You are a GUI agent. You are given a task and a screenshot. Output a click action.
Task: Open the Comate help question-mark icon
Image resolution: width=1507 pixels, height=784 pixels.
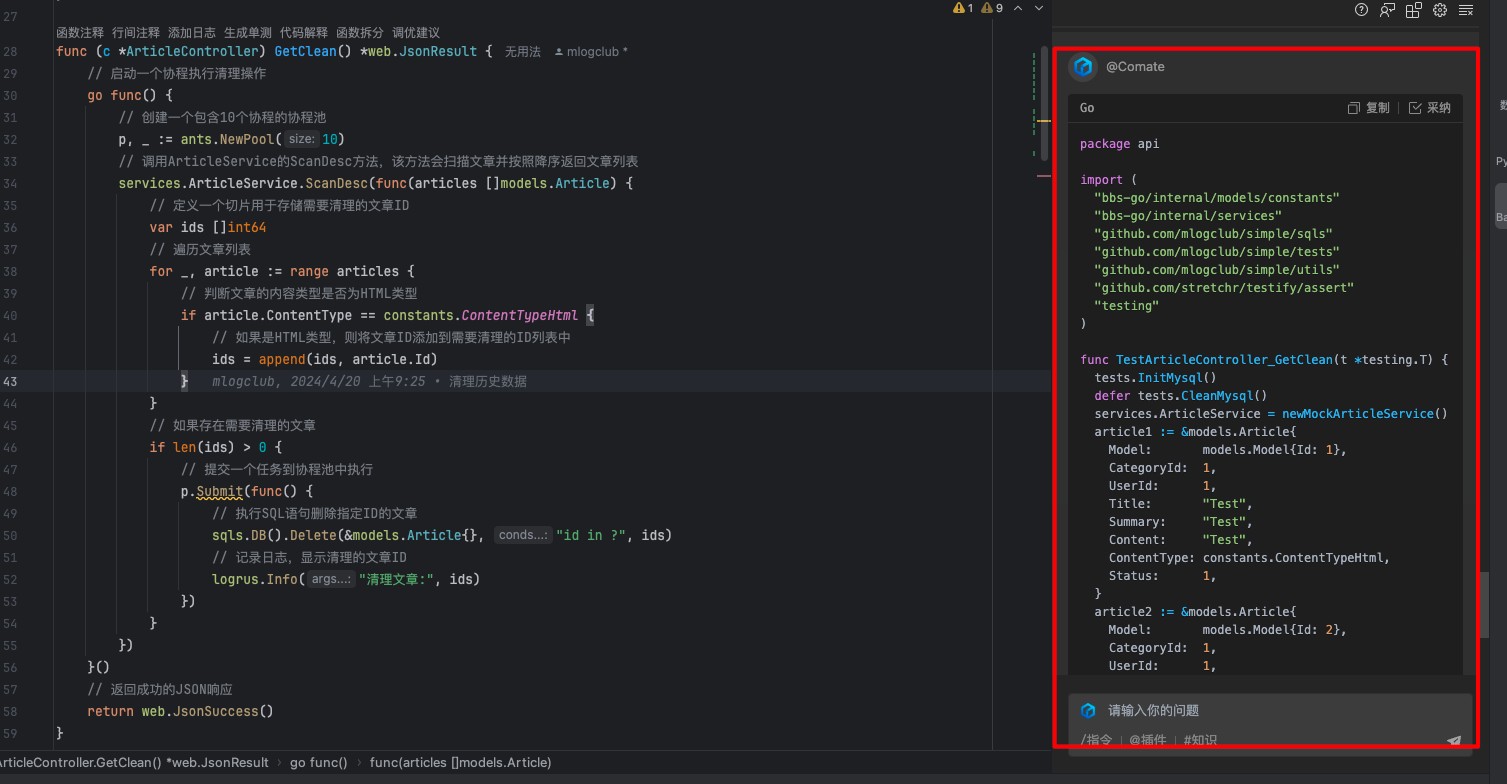[x=1361, y=10]
